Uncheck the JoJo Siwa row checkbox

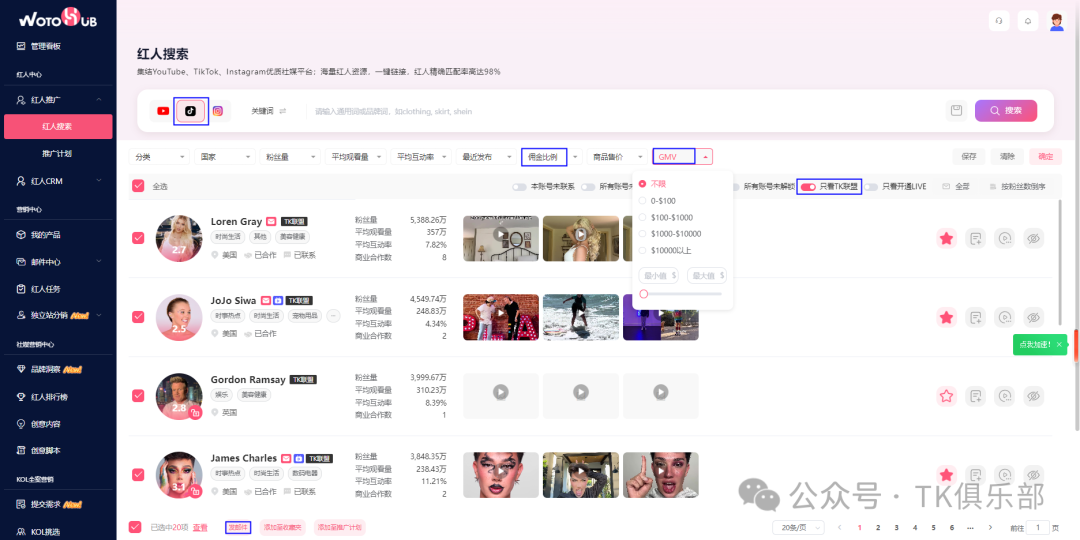tap(138, 317)
